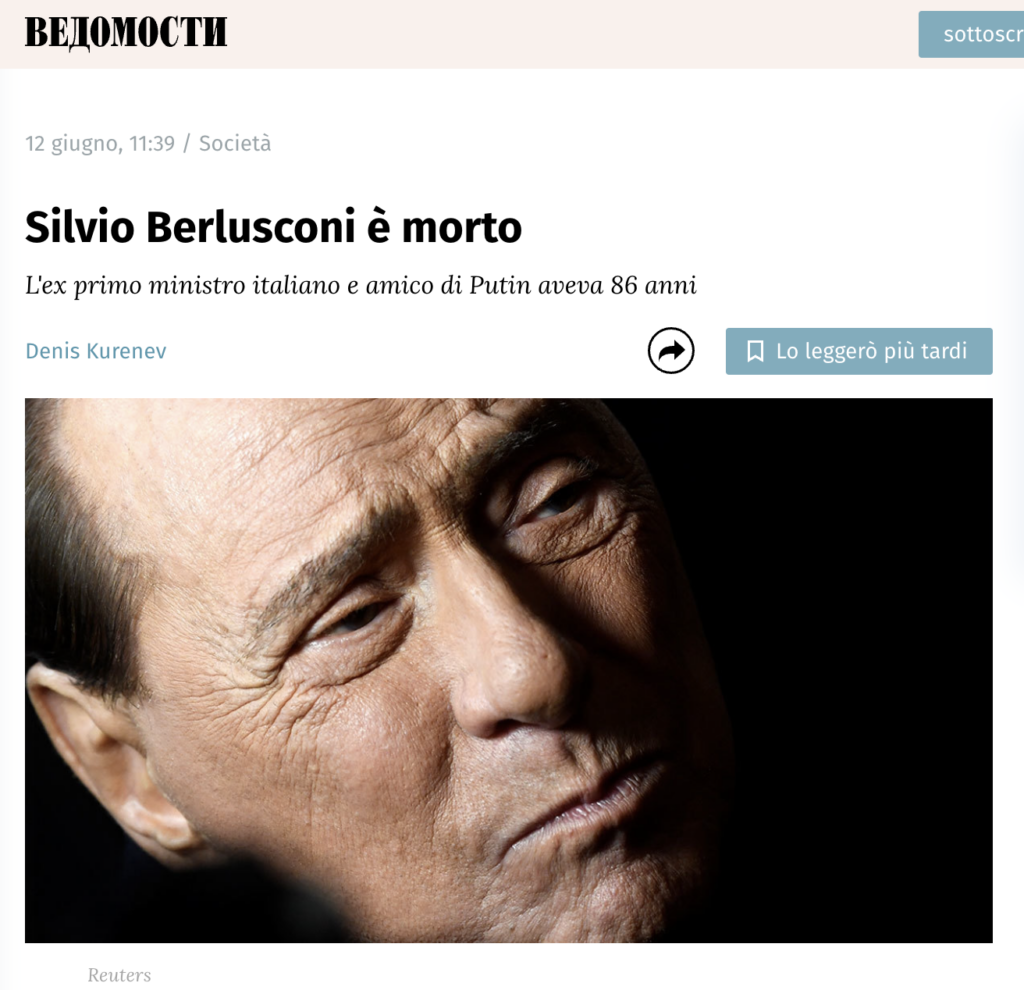Click 86 anni in the subtitle
The image size is (1024, 990).
click(x=654, y=285)
